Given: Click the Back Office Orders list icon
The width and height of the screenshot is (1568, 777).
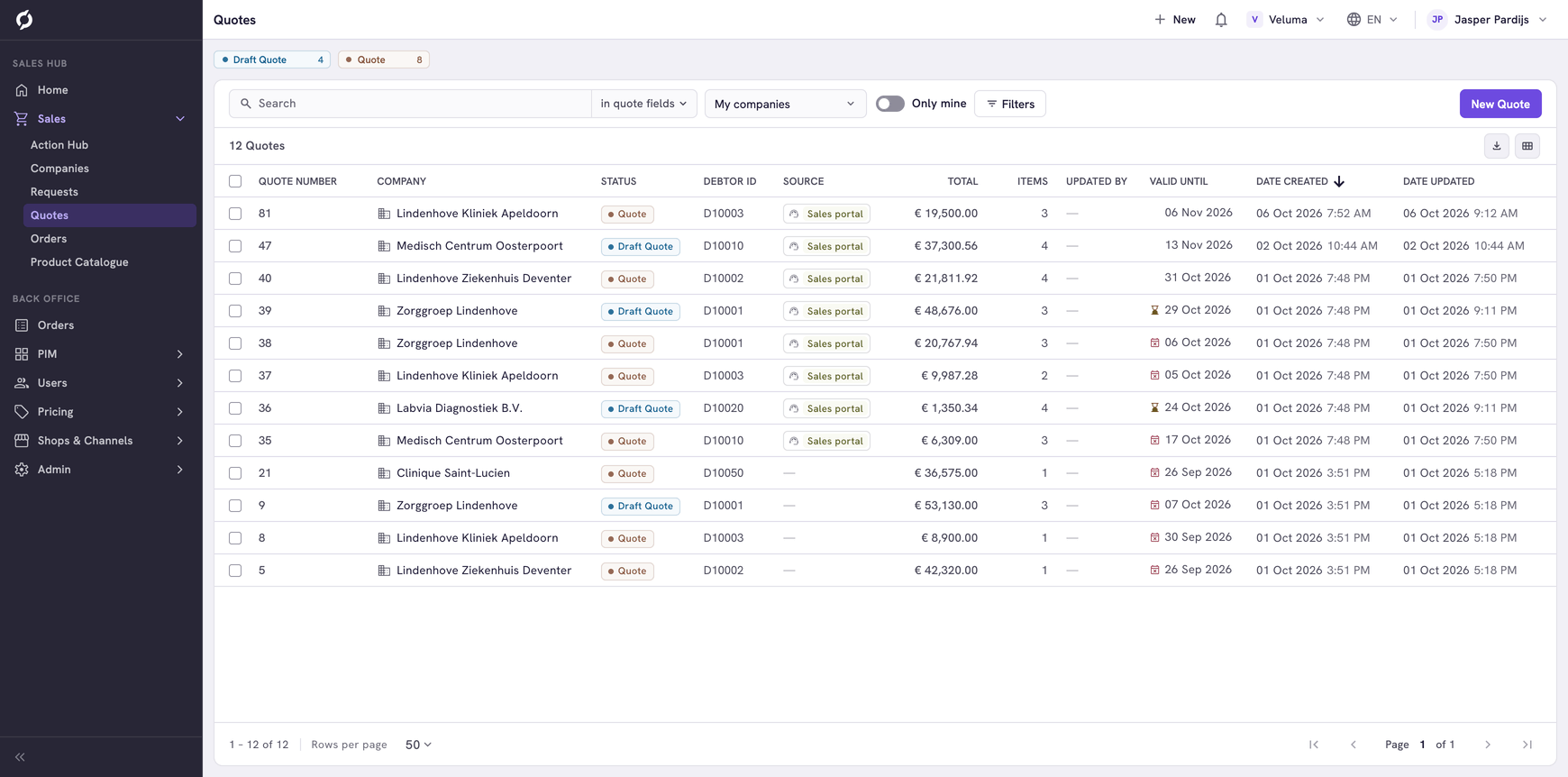Looking at the screenshot, I should pyautogui.click(x=22, y=325).
